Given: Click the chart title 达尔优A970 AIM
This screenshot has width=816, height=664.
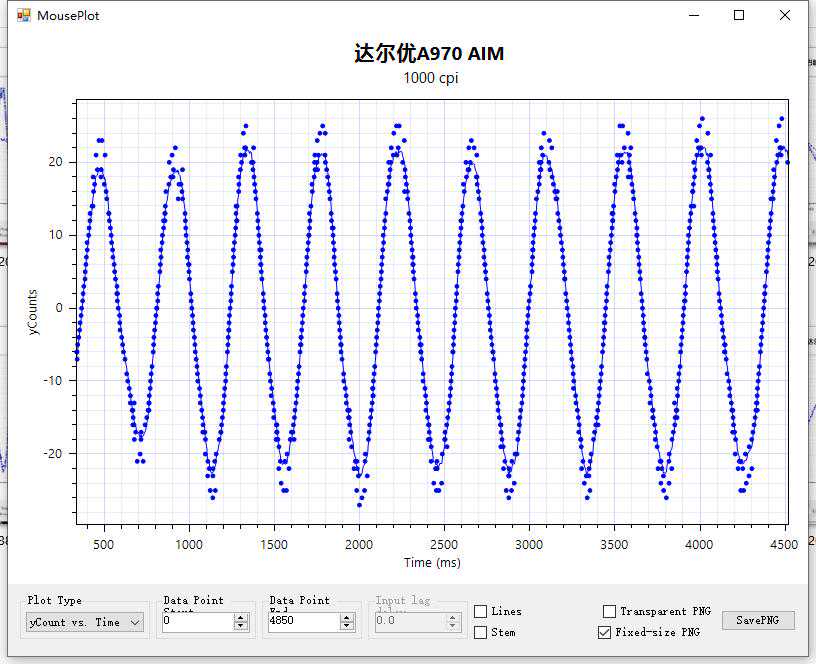Looking at the screenshot, I should [x=428, y=54].
